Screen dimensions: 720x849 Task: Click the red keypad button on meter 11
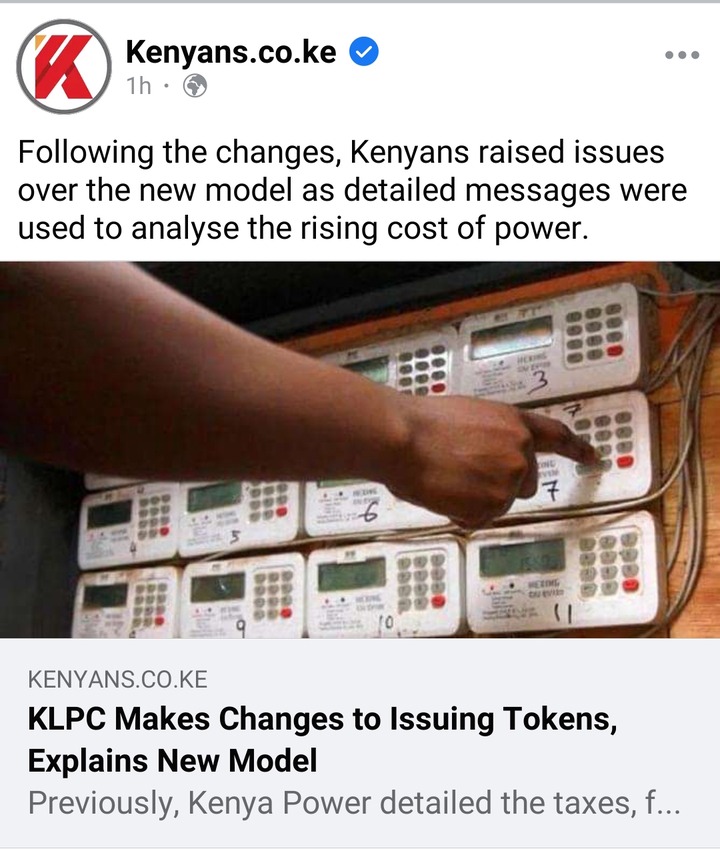(x=631, y=585)
